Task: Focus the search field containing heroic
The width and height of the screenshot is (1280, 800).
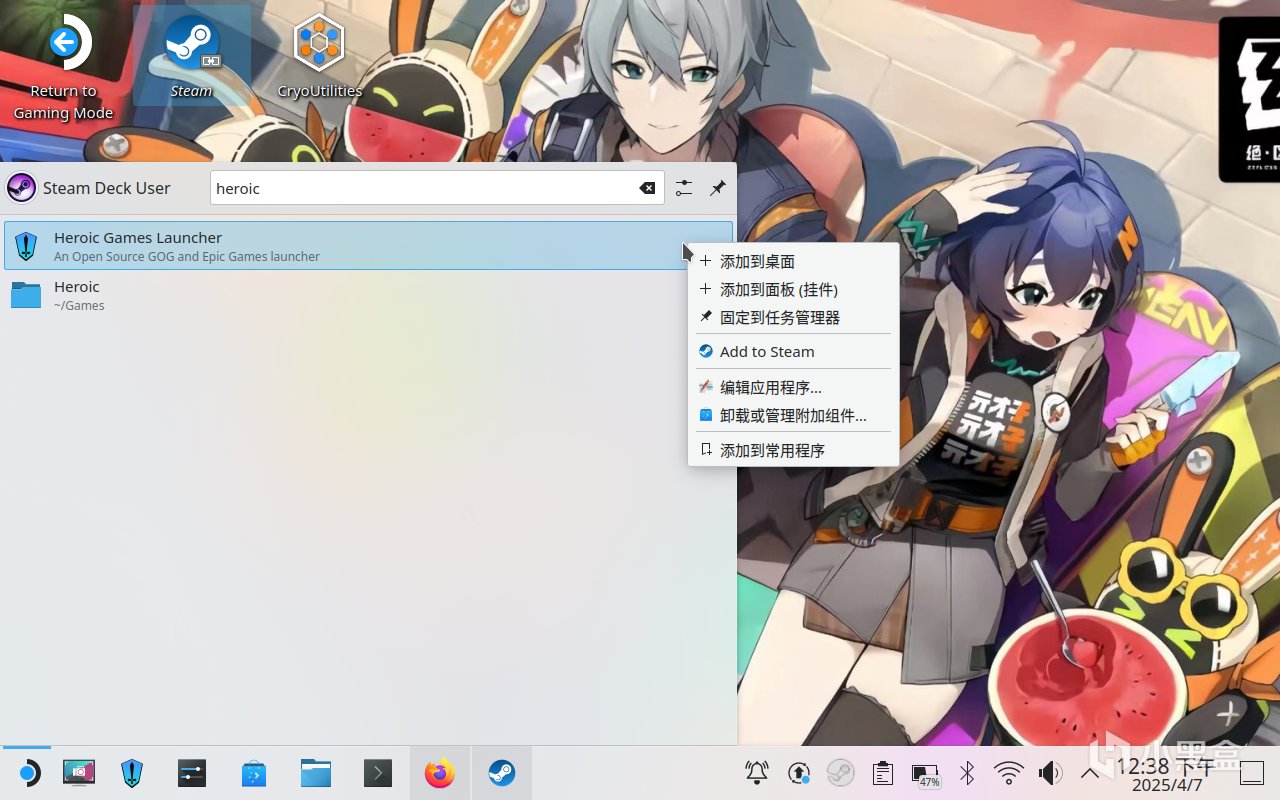Action: tap(437, 188)
